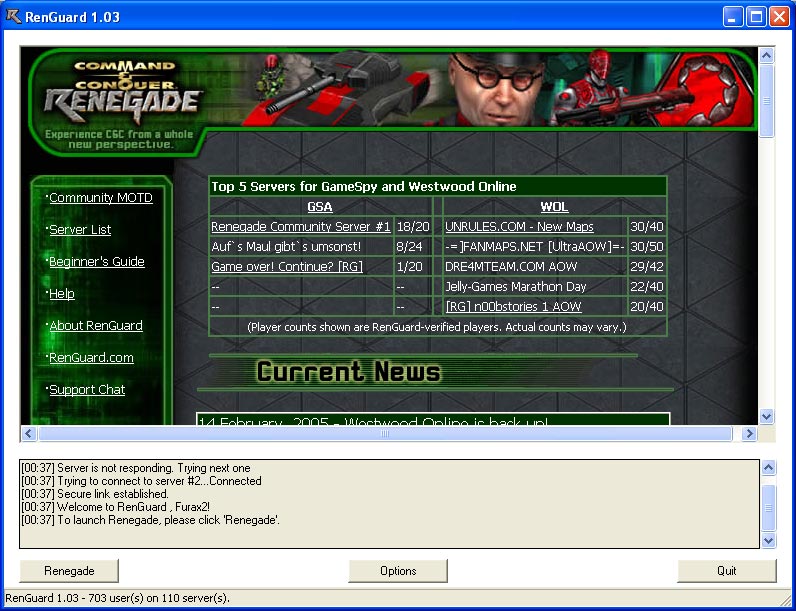Open UNRULES.COM - New Maps server link
The width and height of the screenshot is (796, 611).
(x=519, y=226)
